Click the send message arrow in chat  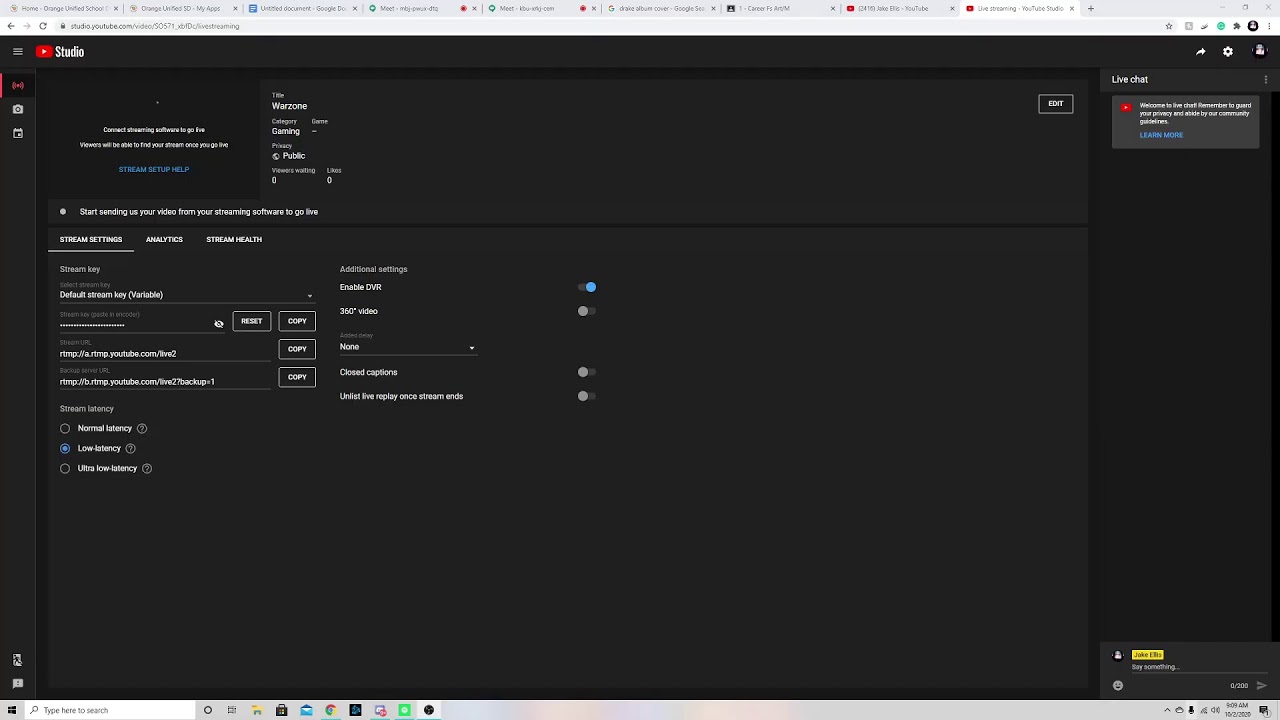tap(1262, 686)
